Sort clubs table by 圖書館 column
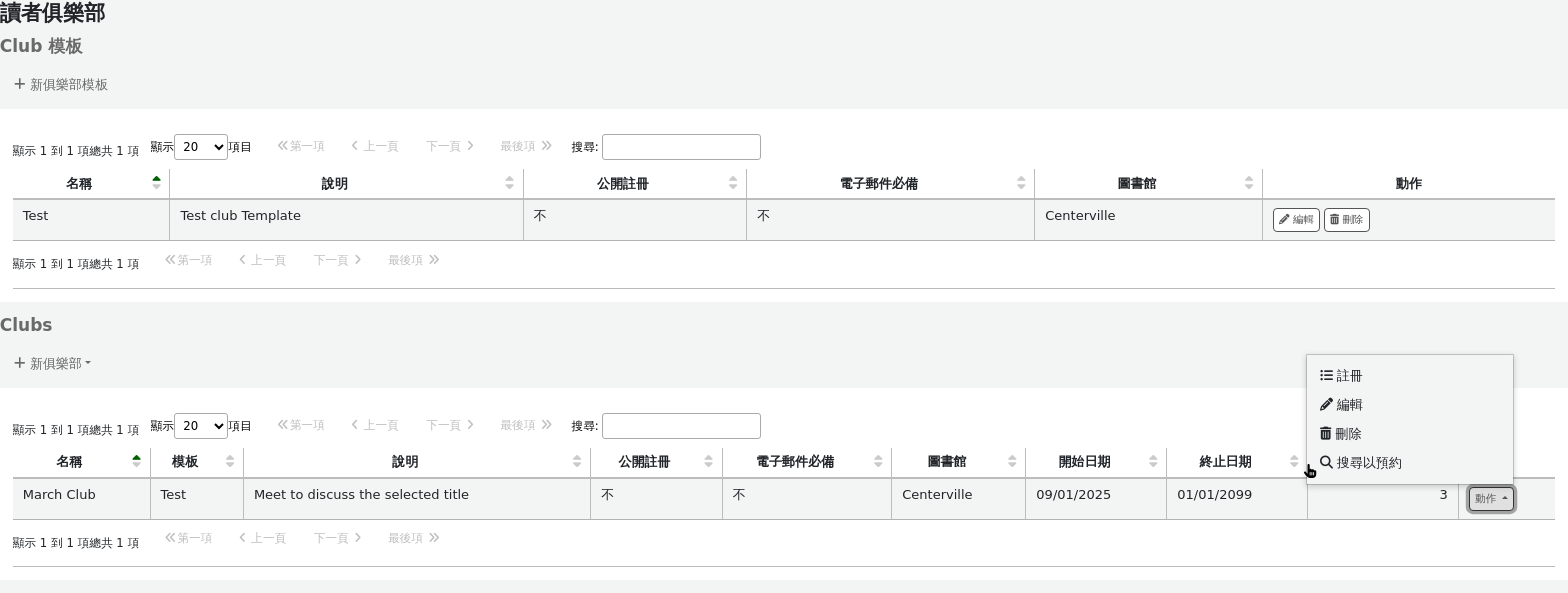1568x593 pixels. pos(957,462)
